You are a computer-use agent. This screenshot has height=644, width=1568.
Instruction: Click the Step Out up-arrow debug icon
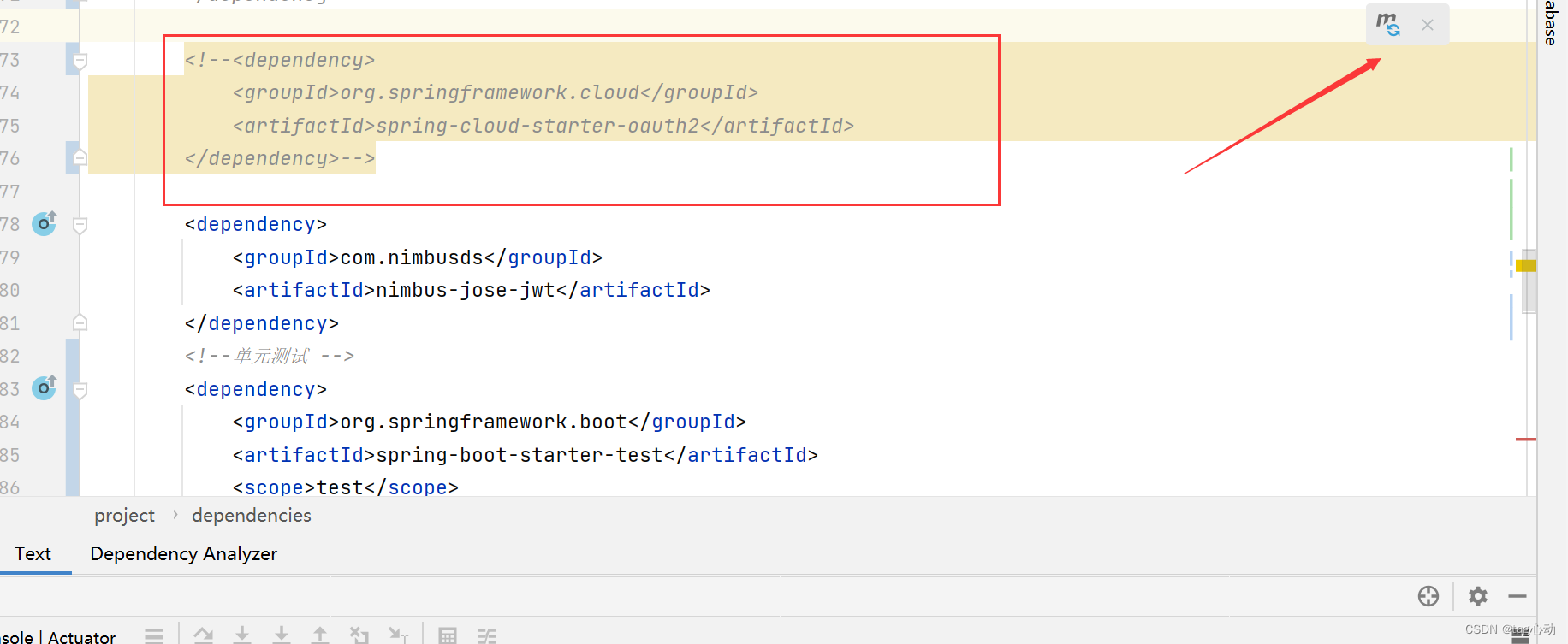(x=320, y=635)
